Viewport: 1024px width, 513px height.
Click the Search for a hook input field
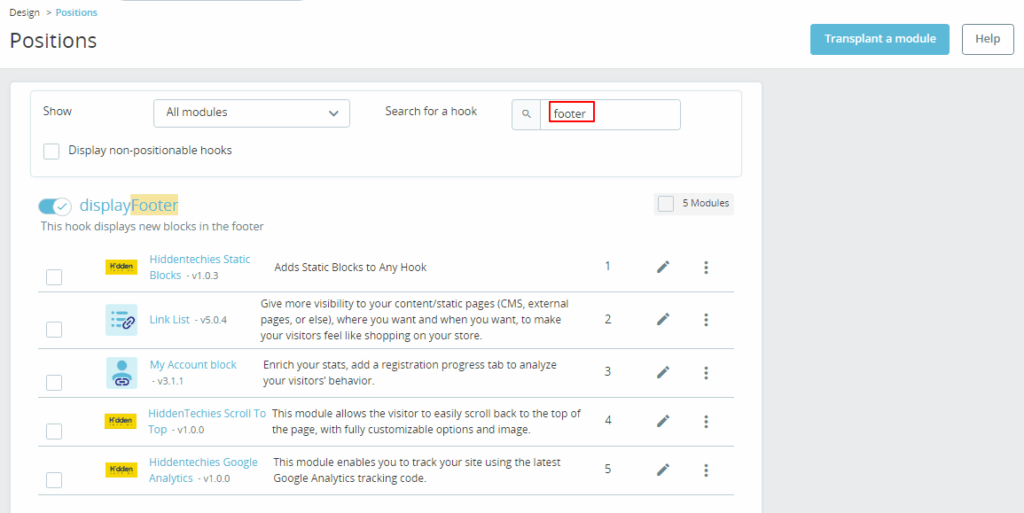click(x=610, y=114)
